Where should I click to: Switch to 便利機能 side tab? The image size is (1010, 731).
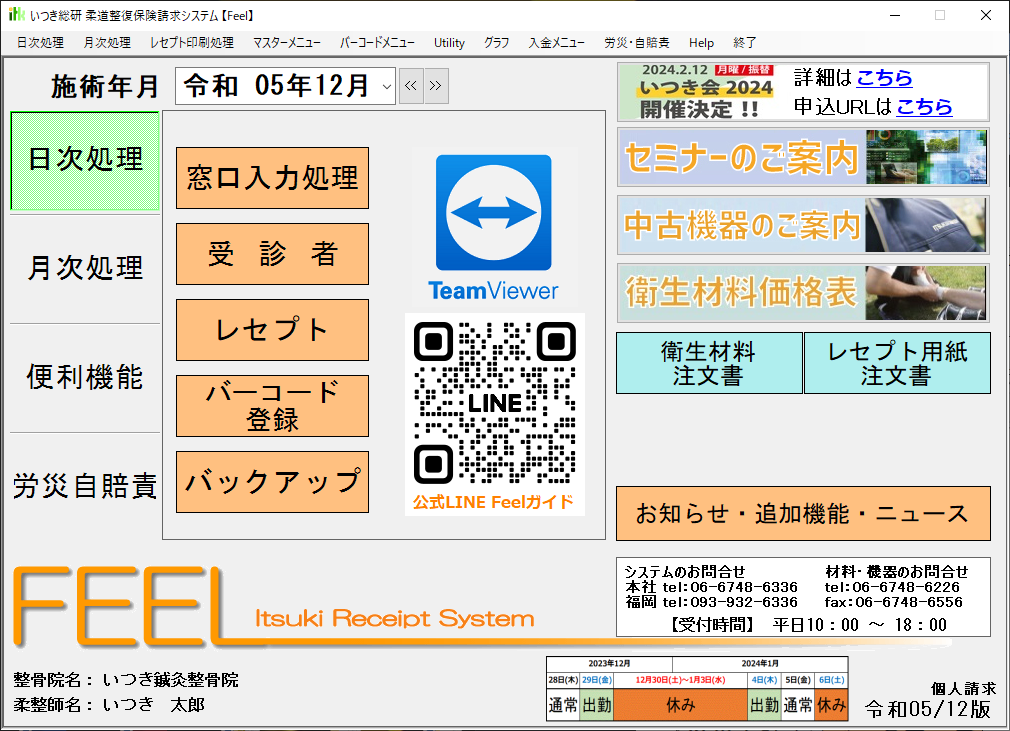point(85,377)
